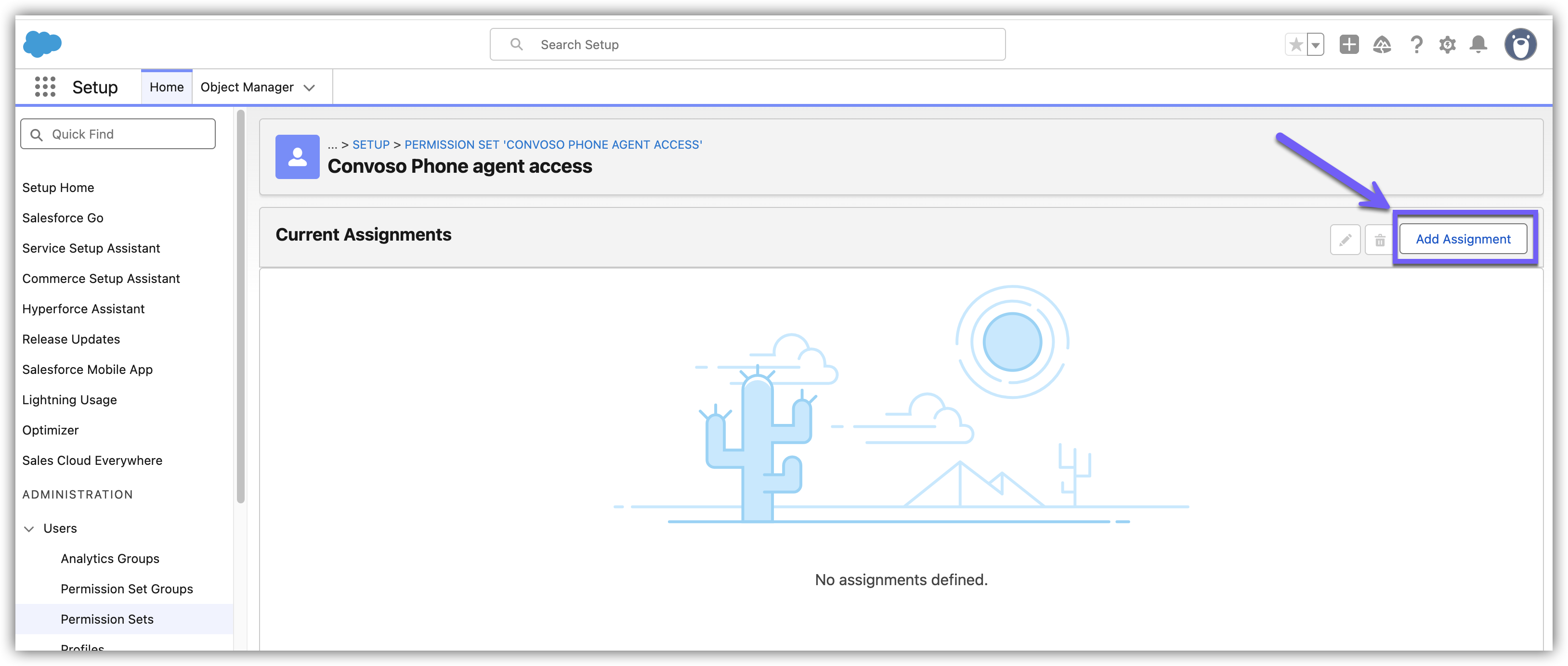Select Permission Set Groups in sidebar
This screenshot has width=1568, height=666.
[x=127, y=589]
